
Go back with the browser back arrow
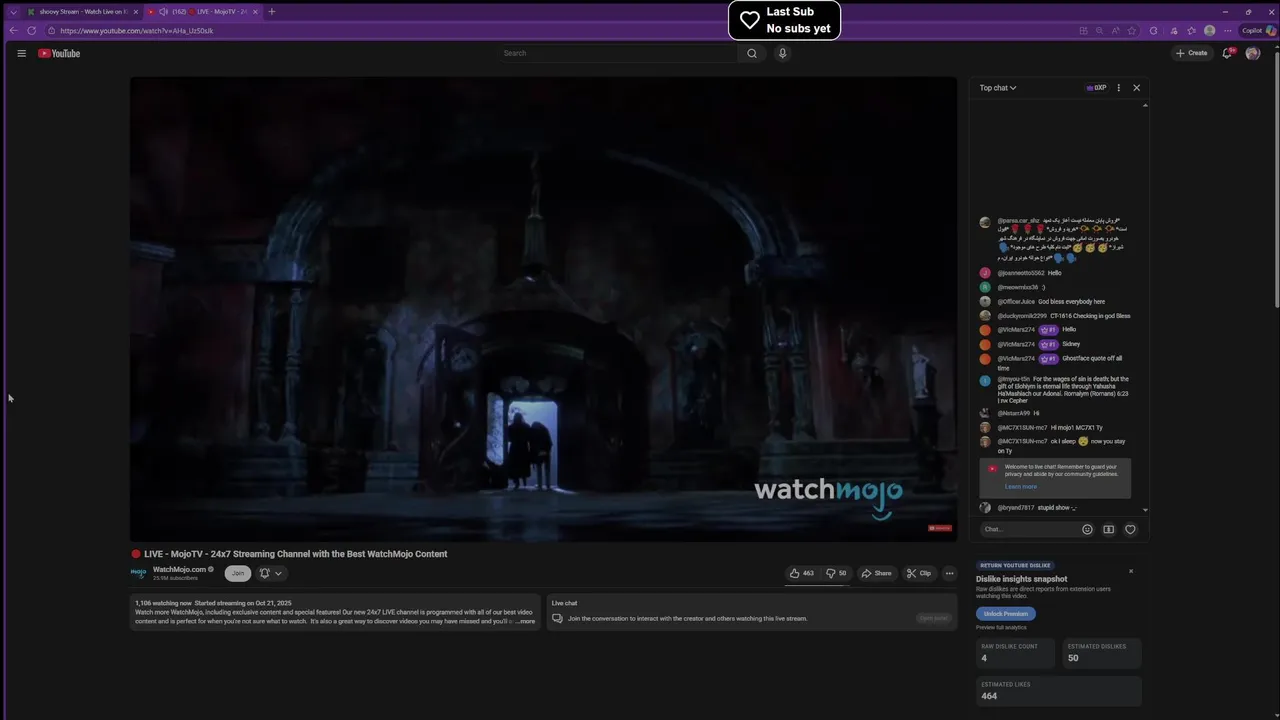click(x=13, y=30)
